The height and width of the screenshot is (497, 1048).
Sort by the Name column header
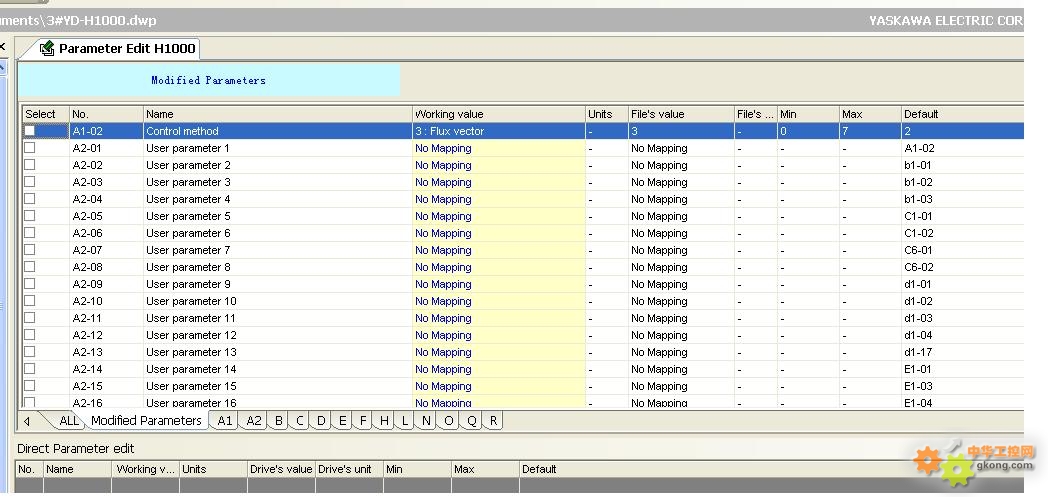point(277,114)
